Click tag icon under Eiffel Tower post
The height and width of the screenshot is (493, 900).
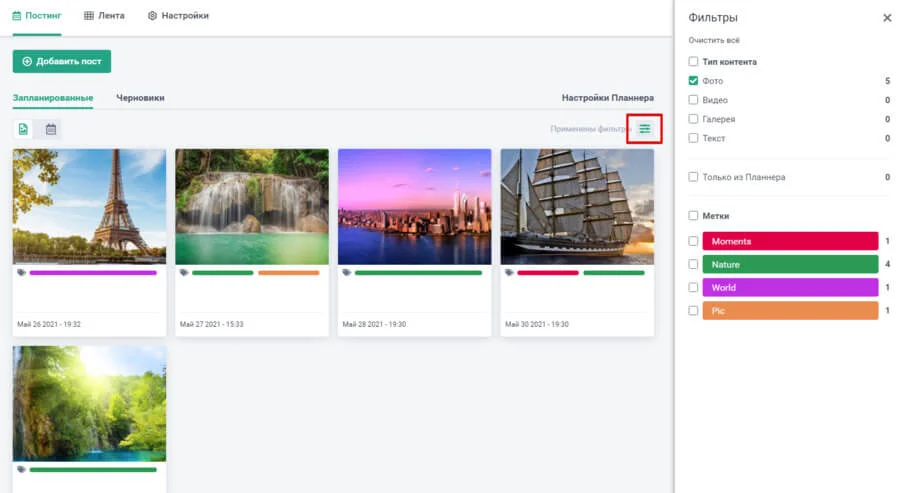pyautogui.click(x=21, y=272)
